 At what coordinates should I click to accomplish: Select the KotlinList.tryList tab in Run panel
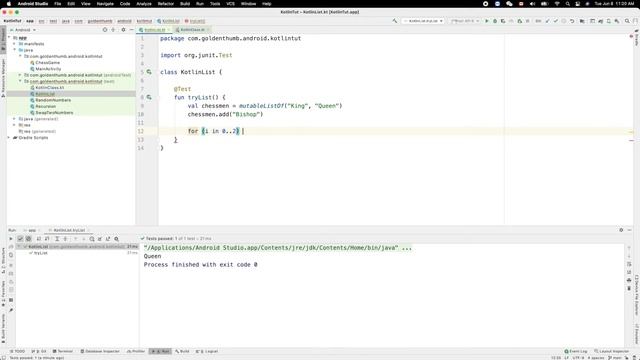pos(69,230)
